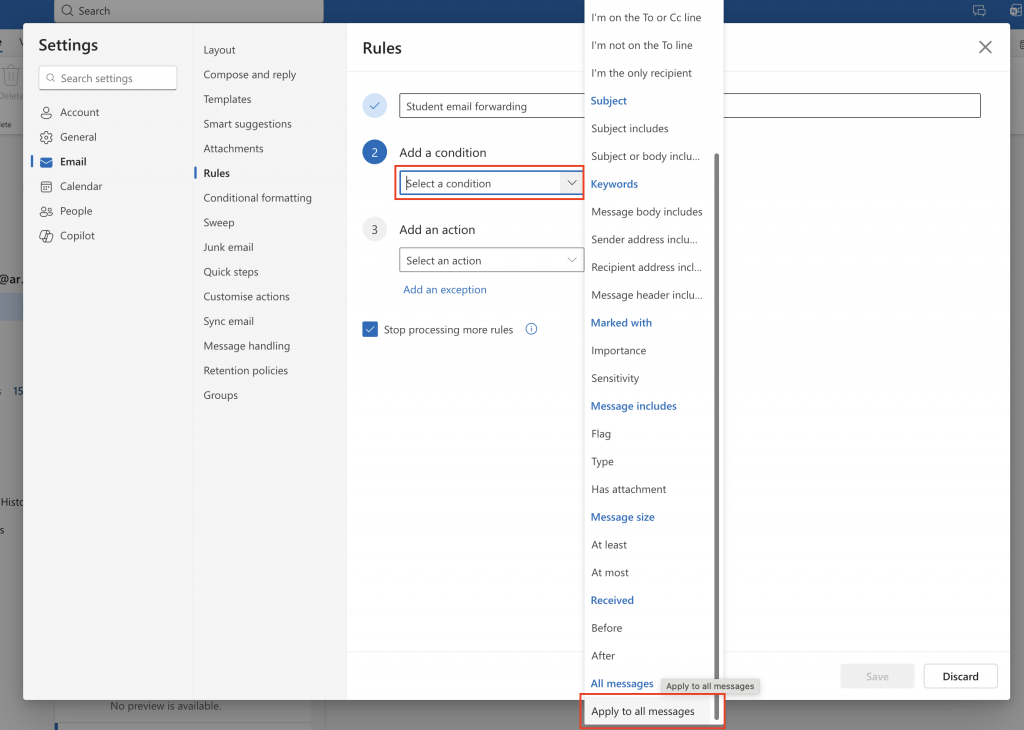Discard the rule changes
This screenshot has width=1024, height=730.
pyautogui.click(x=959, y=676)
